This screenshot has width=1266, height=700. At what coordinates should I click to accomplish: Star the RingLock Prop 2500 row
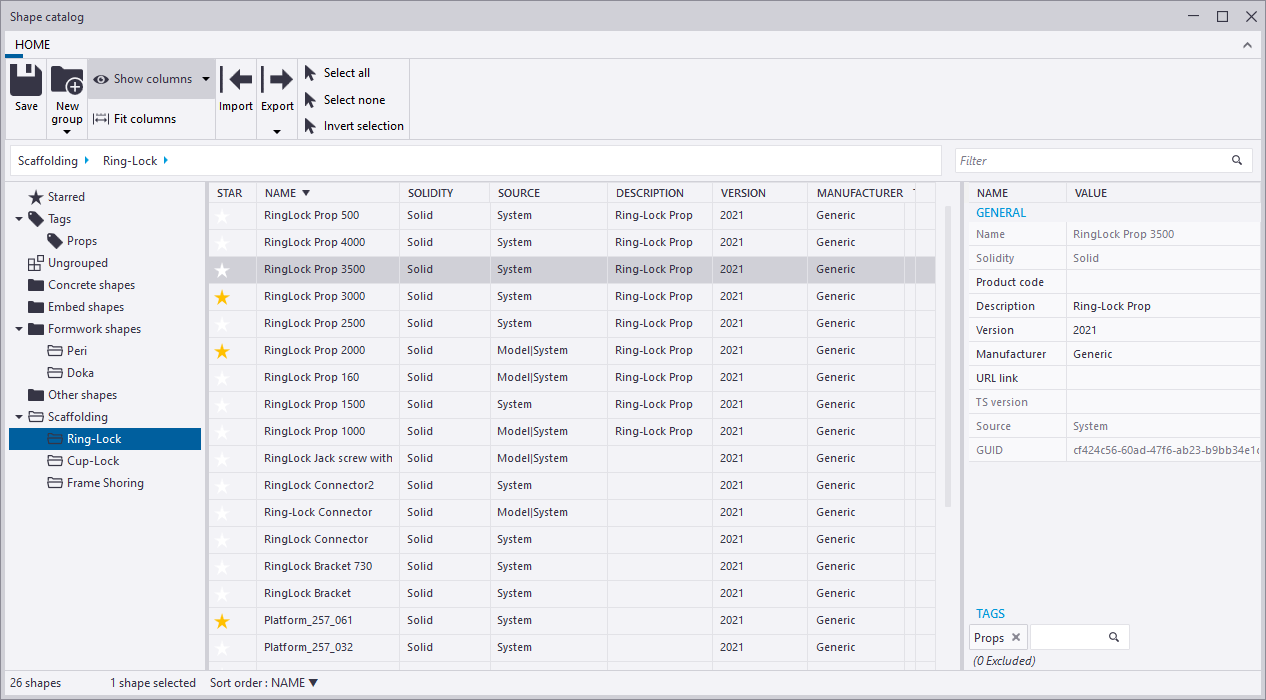(222, 324)
